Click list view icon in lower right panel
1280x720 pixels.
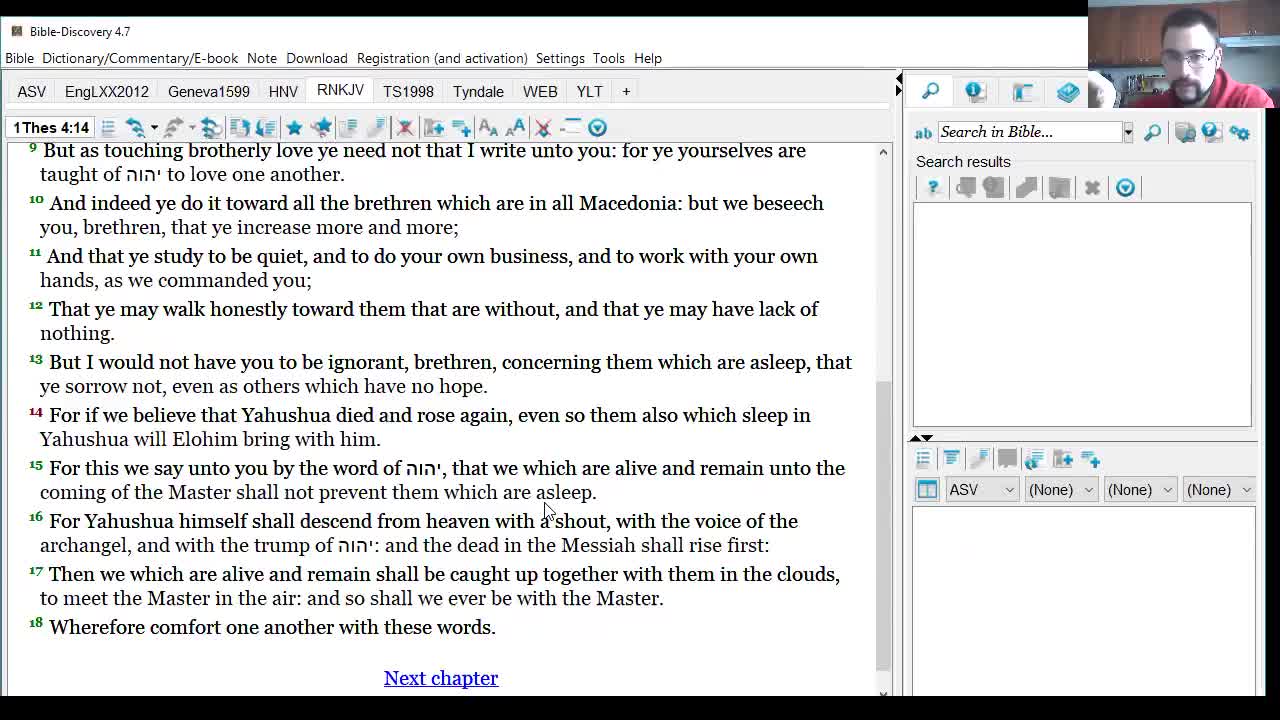[x=923, y=459]
